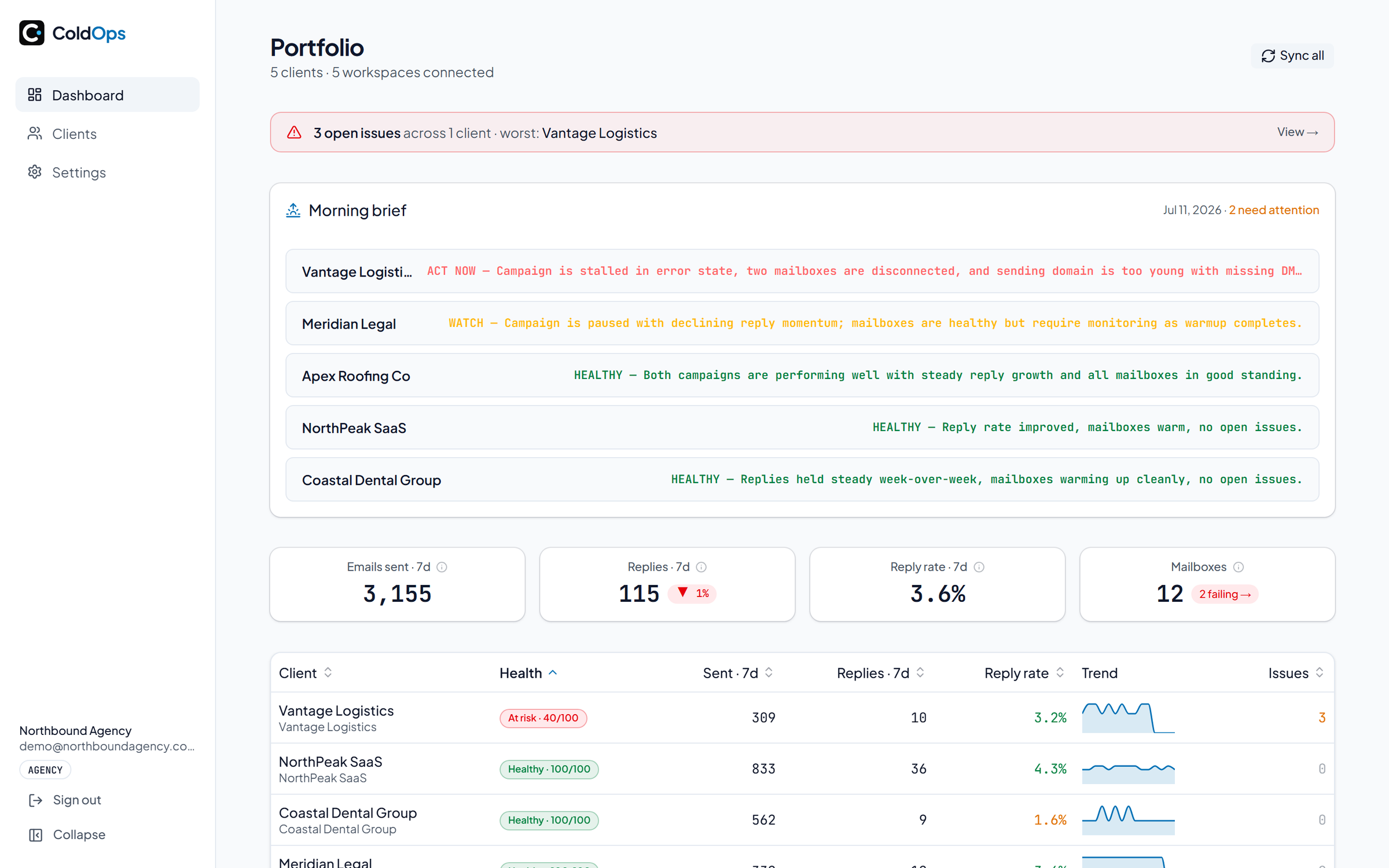The width and height of the screenshot is (1389, 868).
Task: Open info icon beside Emails sent 7d
Action: [442, 567]
